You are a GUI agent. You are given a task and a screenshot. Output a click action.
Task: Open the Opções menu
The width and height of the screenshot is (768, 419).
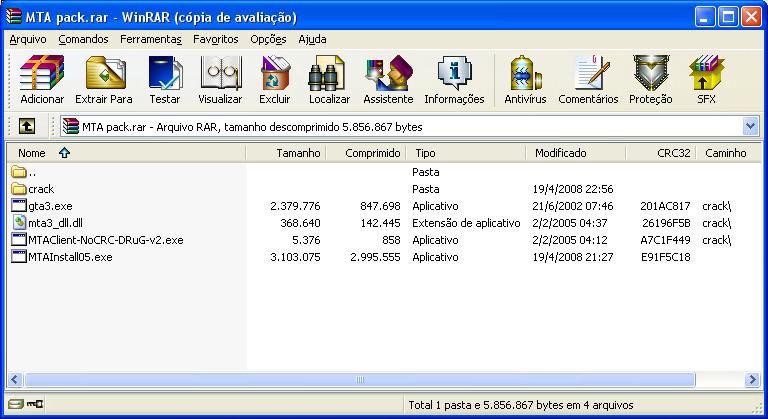[x=268, y=39]
